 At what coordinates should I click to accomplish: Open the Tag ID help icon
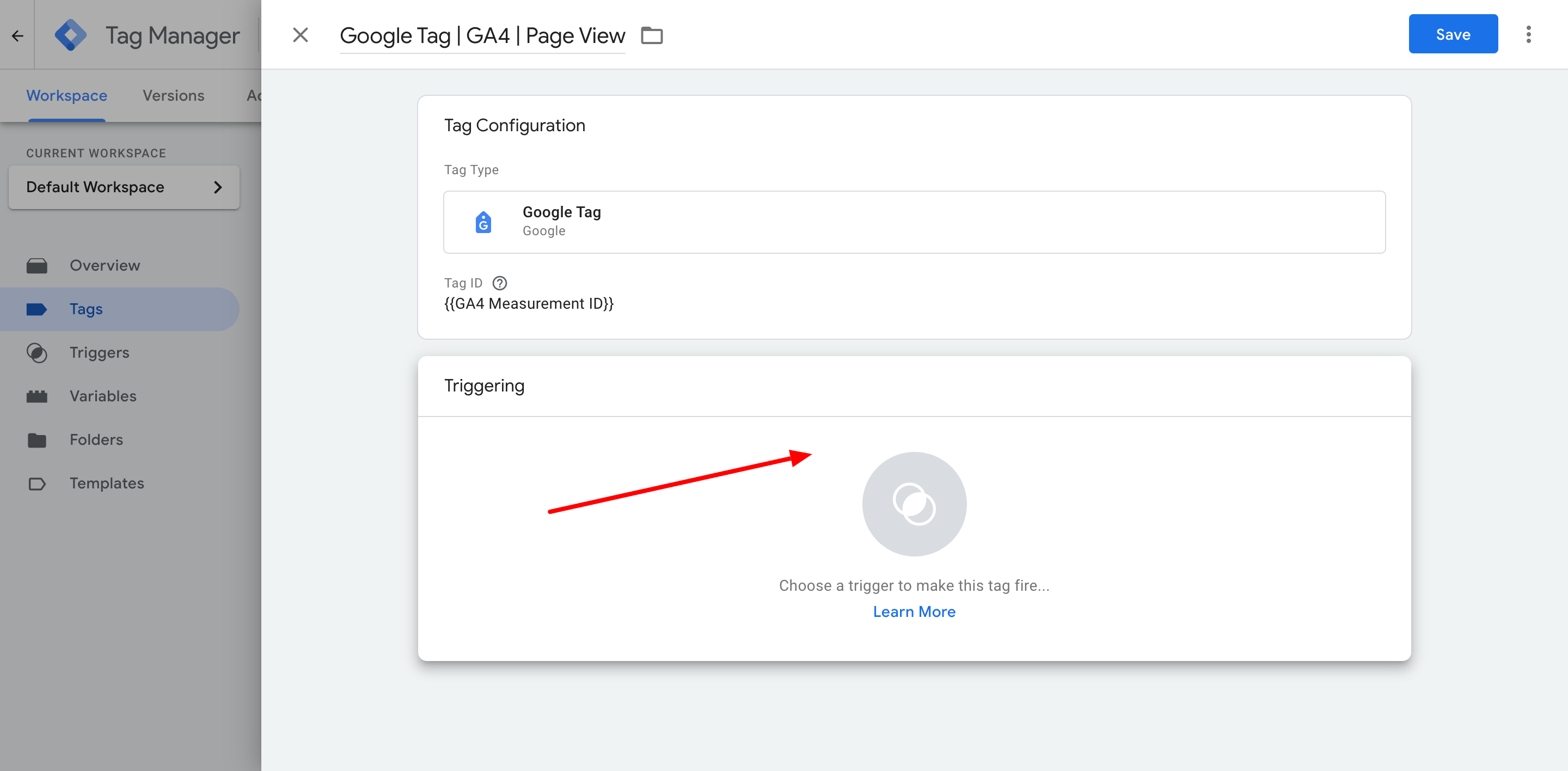click(499, 283)
